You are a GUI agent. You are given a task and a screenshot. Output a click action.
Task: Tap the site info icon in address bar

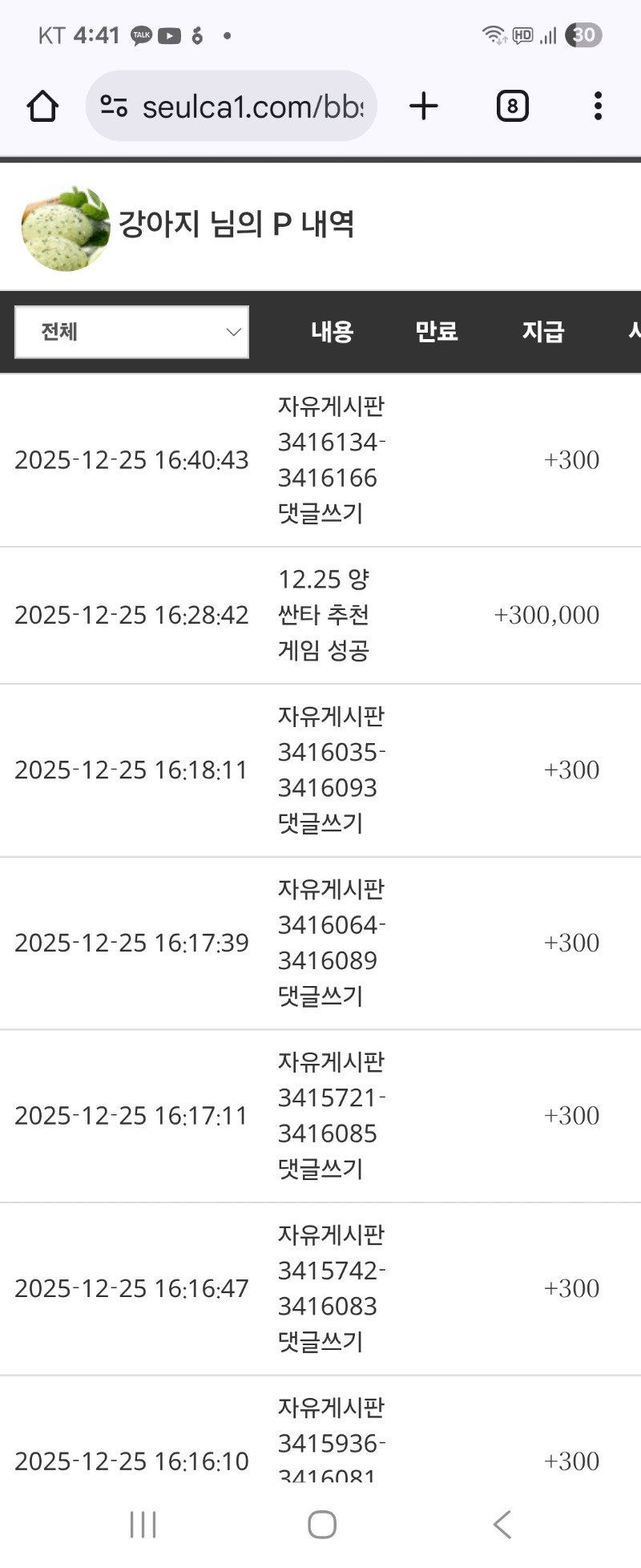pos(114,107)
